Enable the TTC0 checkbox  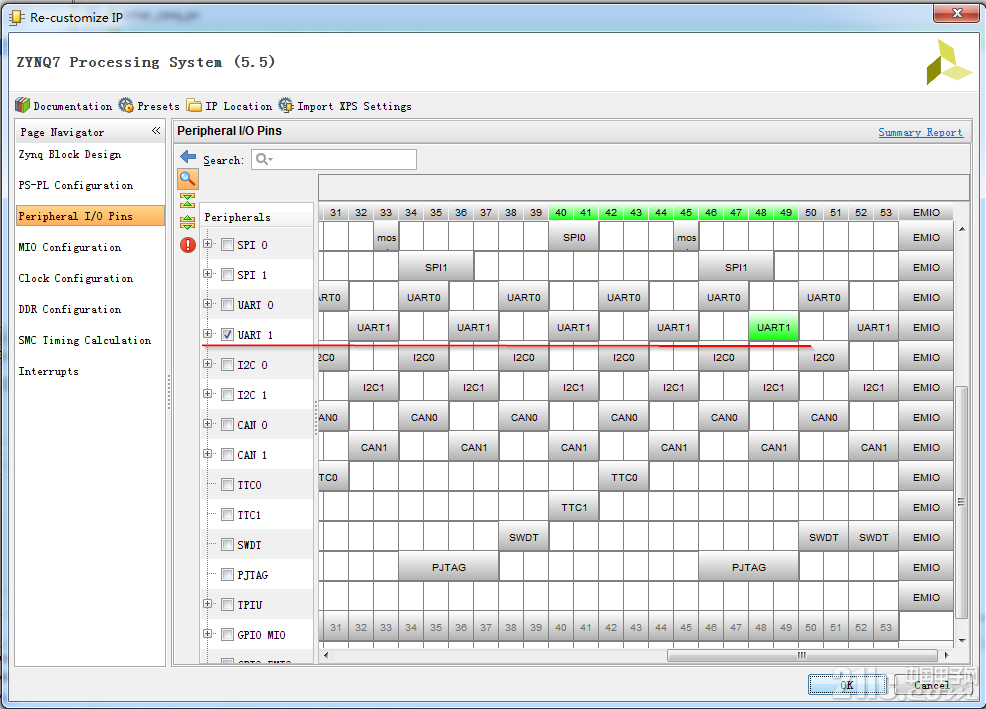tap(228, 485)
